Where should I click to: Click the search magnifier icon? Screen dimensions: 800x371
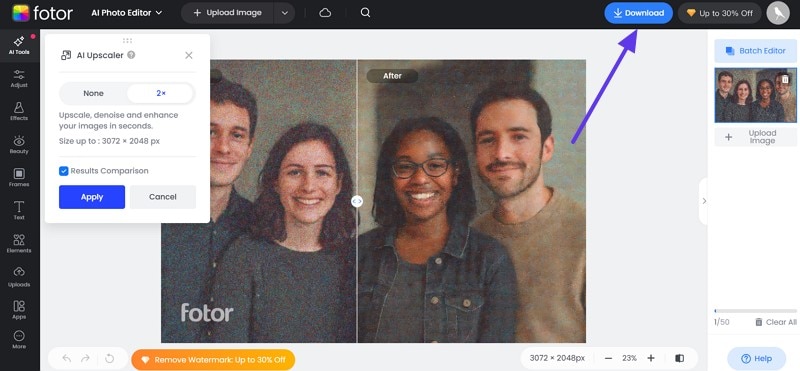tap(365, 13)
